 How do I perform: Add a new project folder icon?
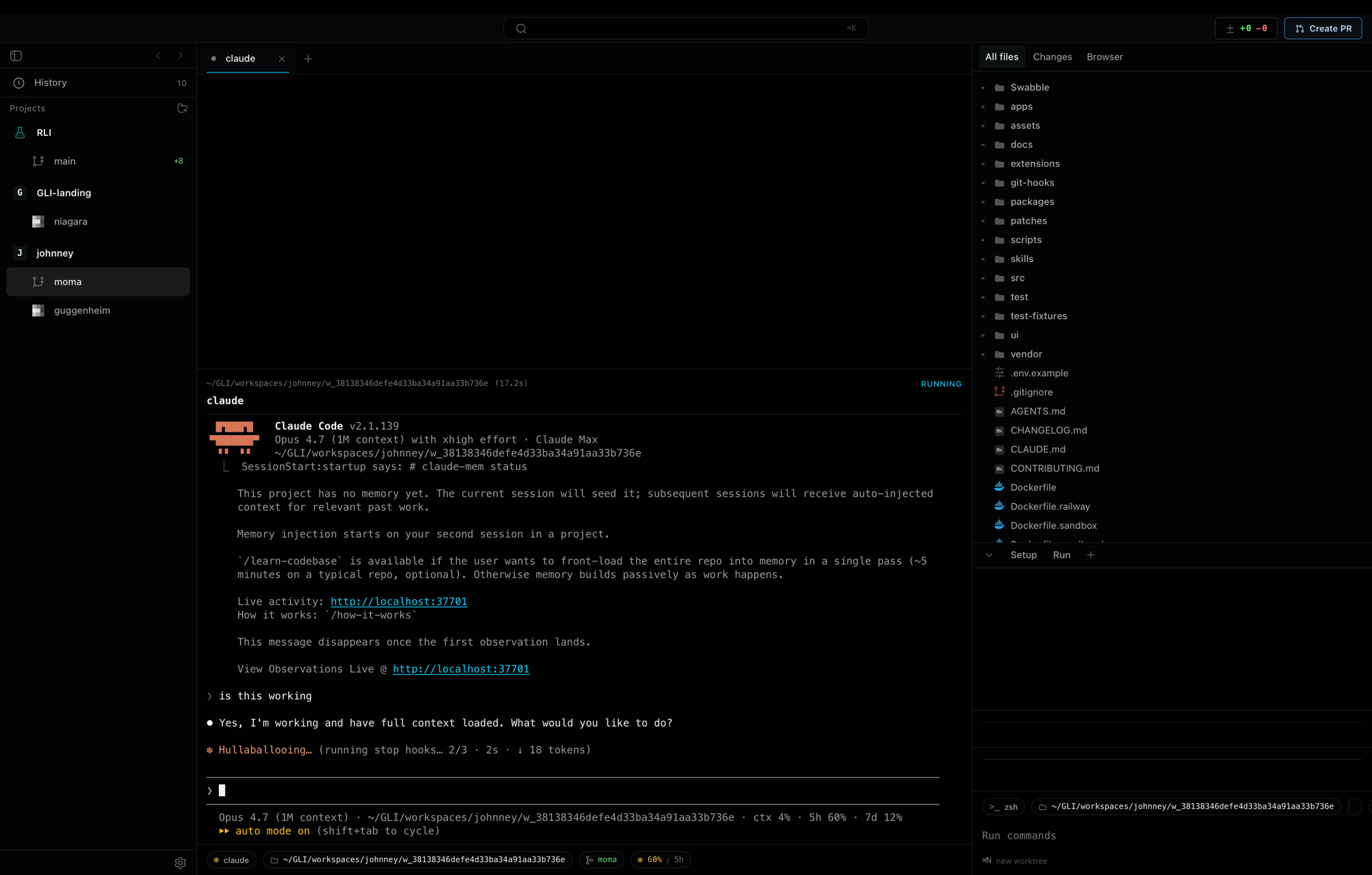coord(182,108)
